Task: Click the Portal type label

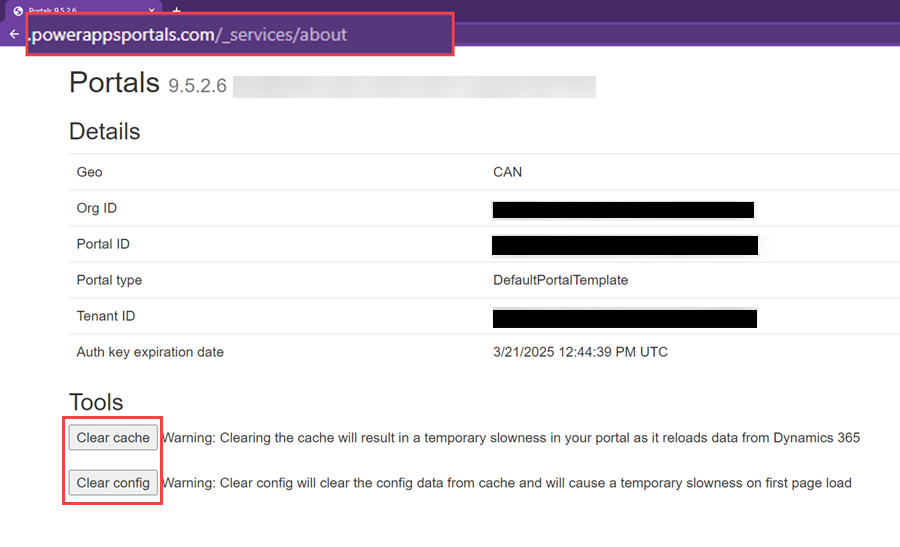Action: tap(109, 280)
